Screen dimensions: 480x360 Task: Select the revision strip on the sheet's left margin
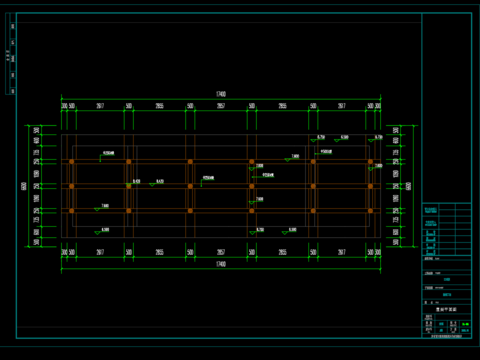click(x=10, y=54)
